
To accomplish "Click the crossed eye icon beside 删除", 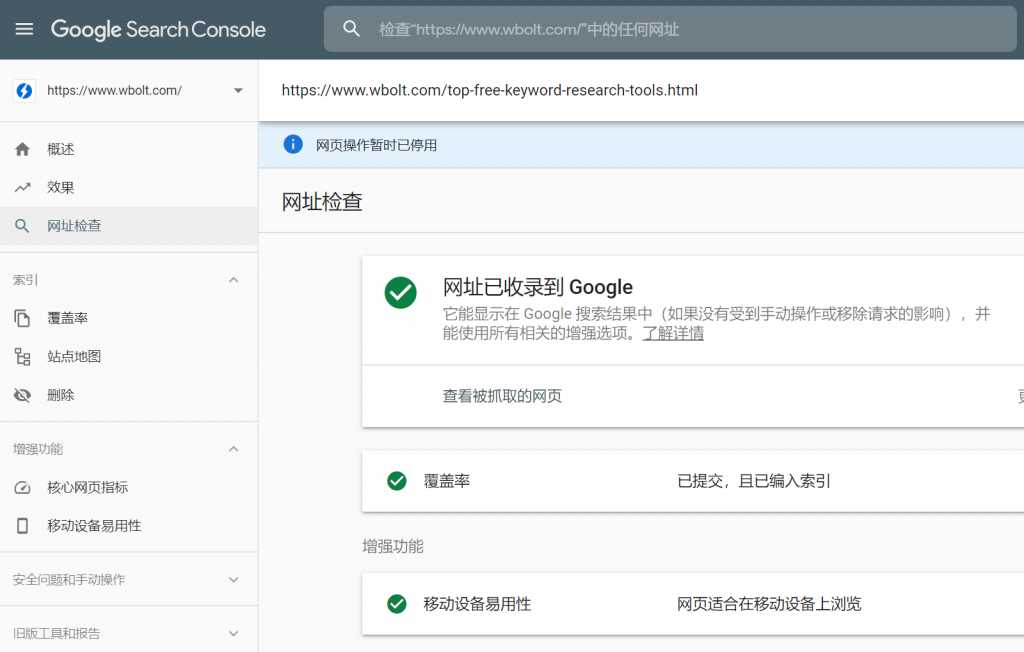I will (x=23, y=395).
